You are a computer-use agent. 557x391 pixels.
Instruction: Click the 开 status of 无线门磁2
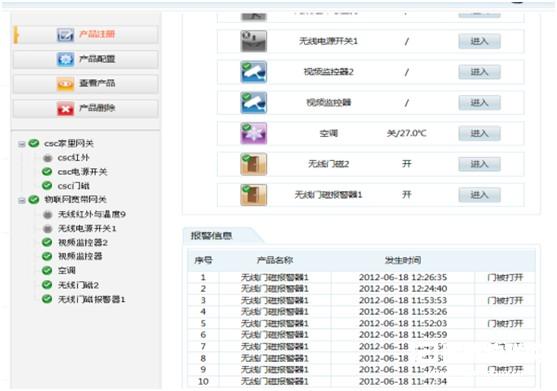click(x=407, y=164)
